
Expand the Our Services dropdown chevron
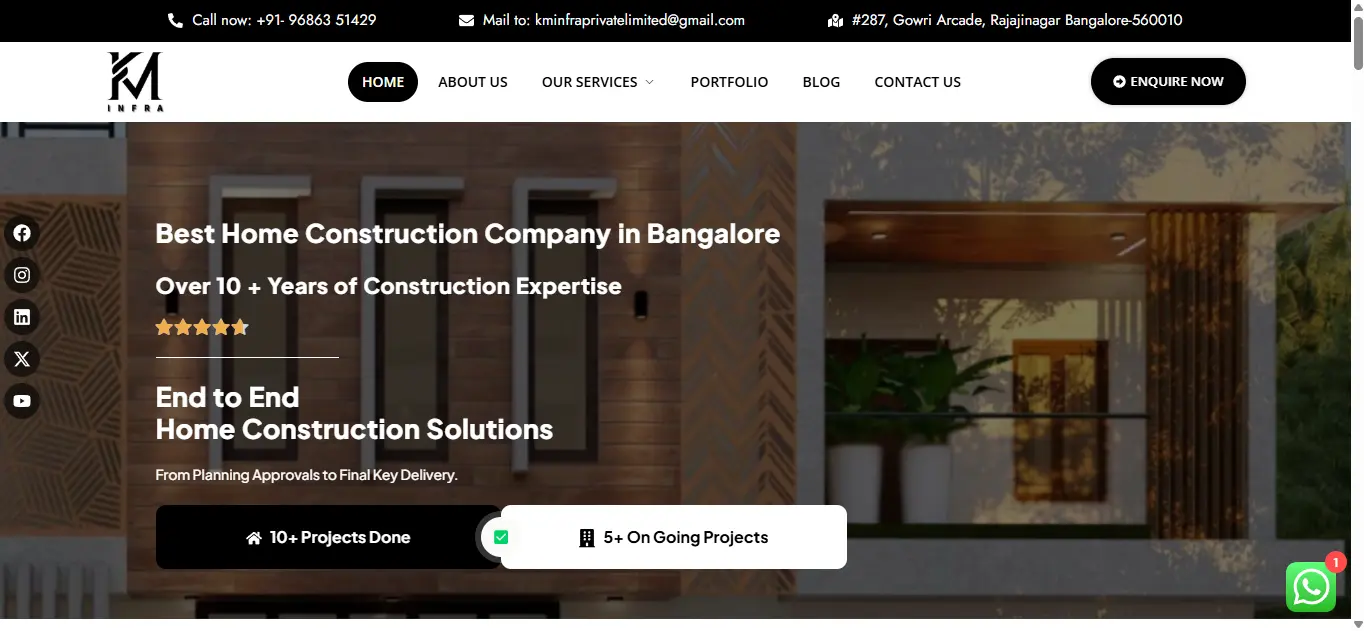click(650, 82)
